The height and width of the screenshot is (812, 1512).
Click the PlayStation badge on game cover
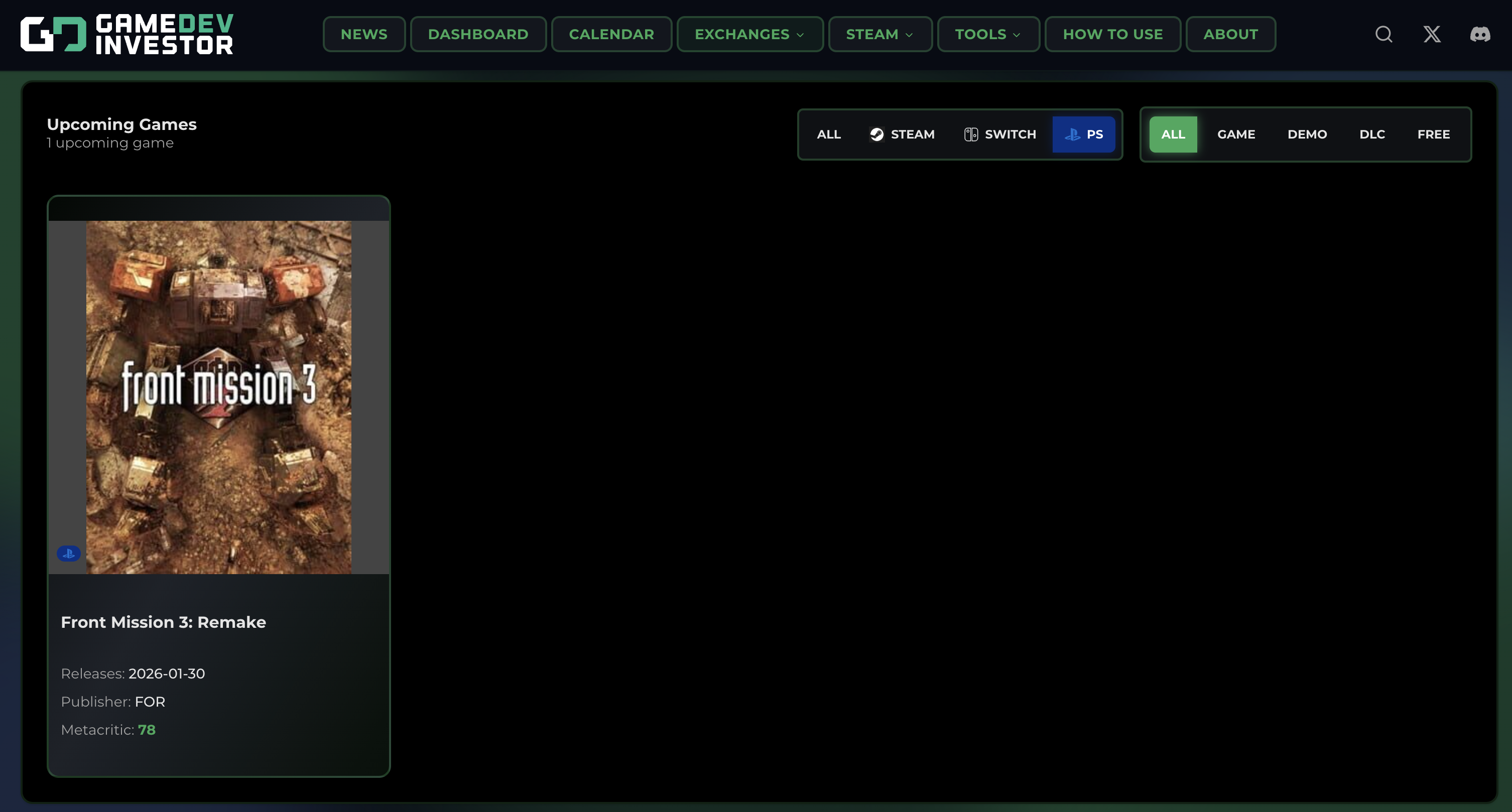[x=69, y=553]
